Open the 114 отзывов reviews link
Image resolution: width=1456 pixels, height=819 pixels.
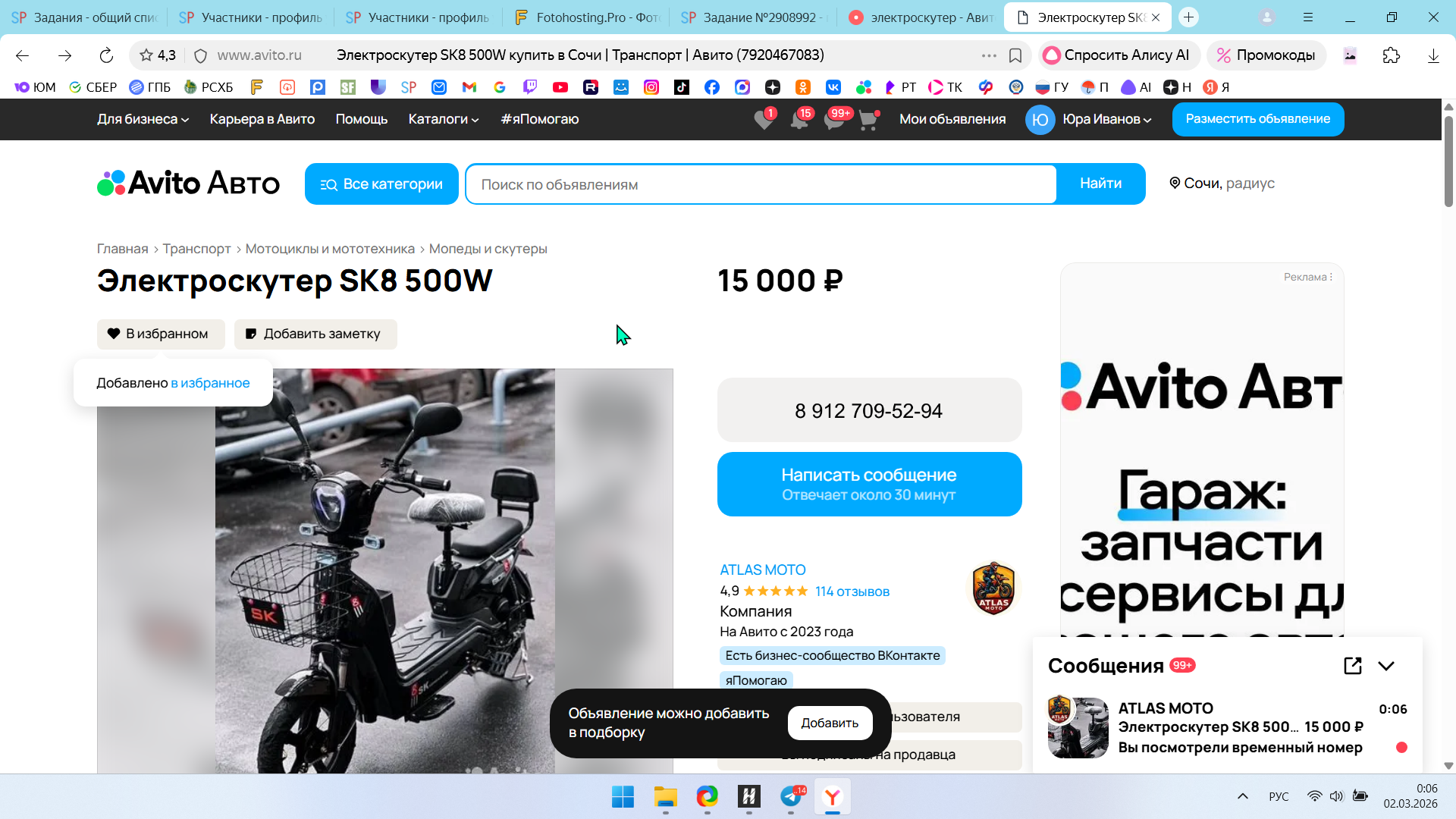(x=852, y=591)
